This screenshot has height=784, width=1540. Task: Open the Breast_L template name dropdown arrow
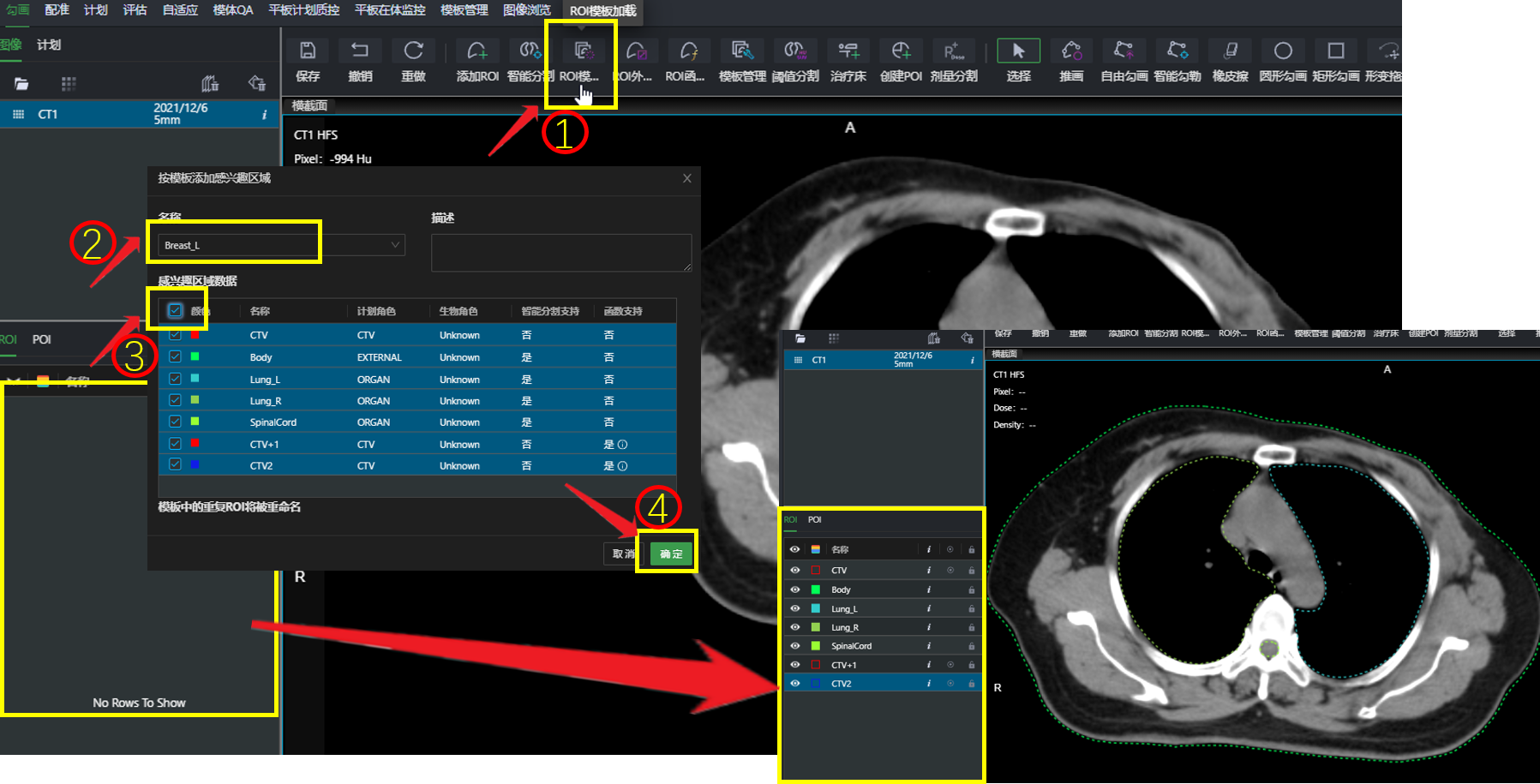(395, 245)
